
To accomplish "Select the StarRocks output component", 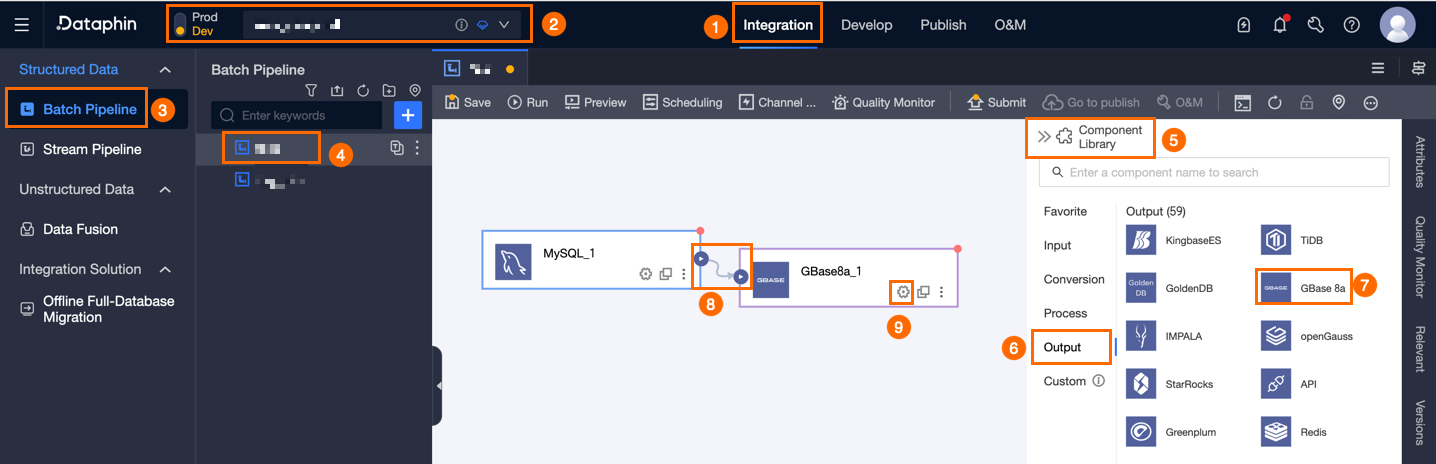I will (x=1168, y=384).
